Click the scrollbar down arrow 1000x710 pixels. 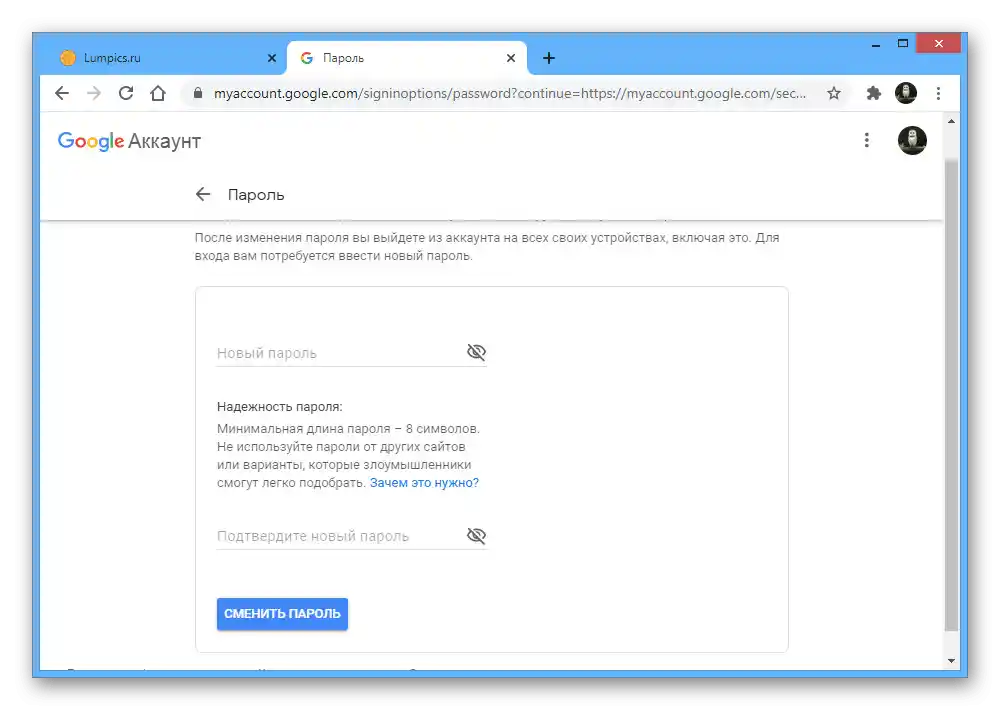tap(951, 661)
